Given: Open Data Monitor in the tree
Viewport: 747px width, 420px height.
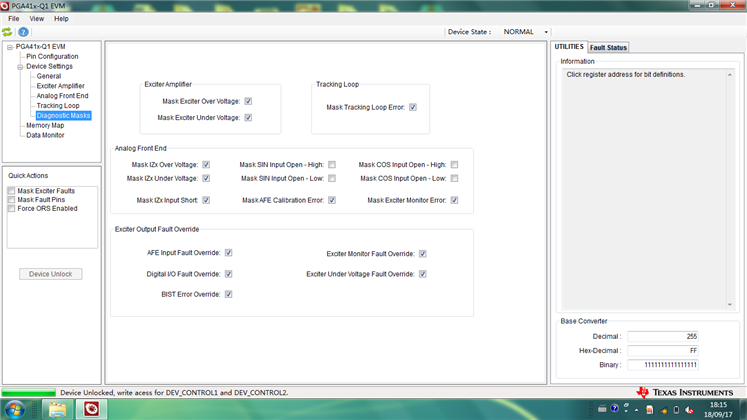Looking at the screenshot, I should pos(45,135).
